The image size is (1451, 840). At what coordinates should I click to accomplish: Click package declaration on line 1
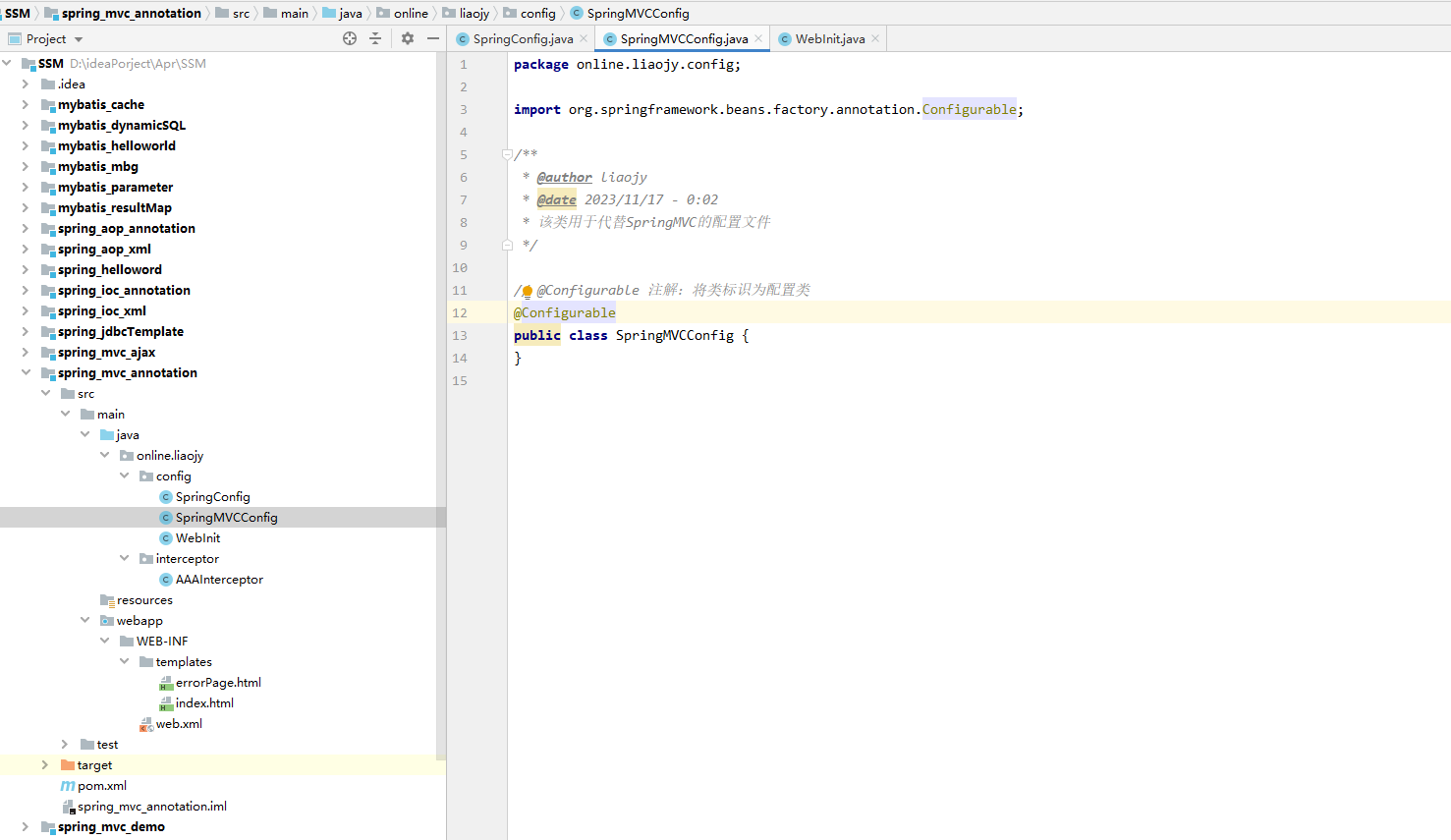pyautogui.click(x=627, y=64)
